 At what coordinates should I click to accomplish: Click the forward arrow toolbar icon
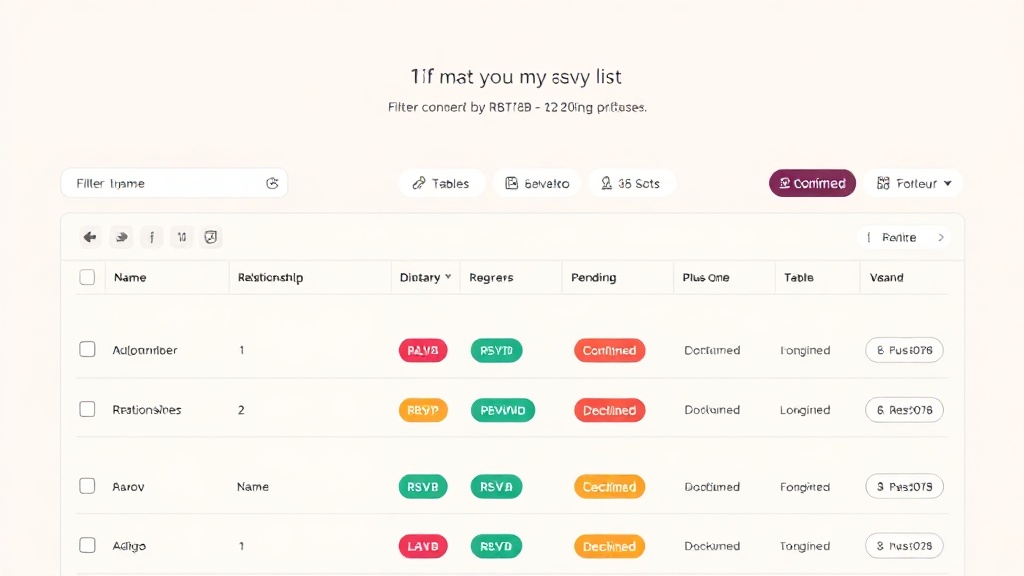click(x=121, y=237)
